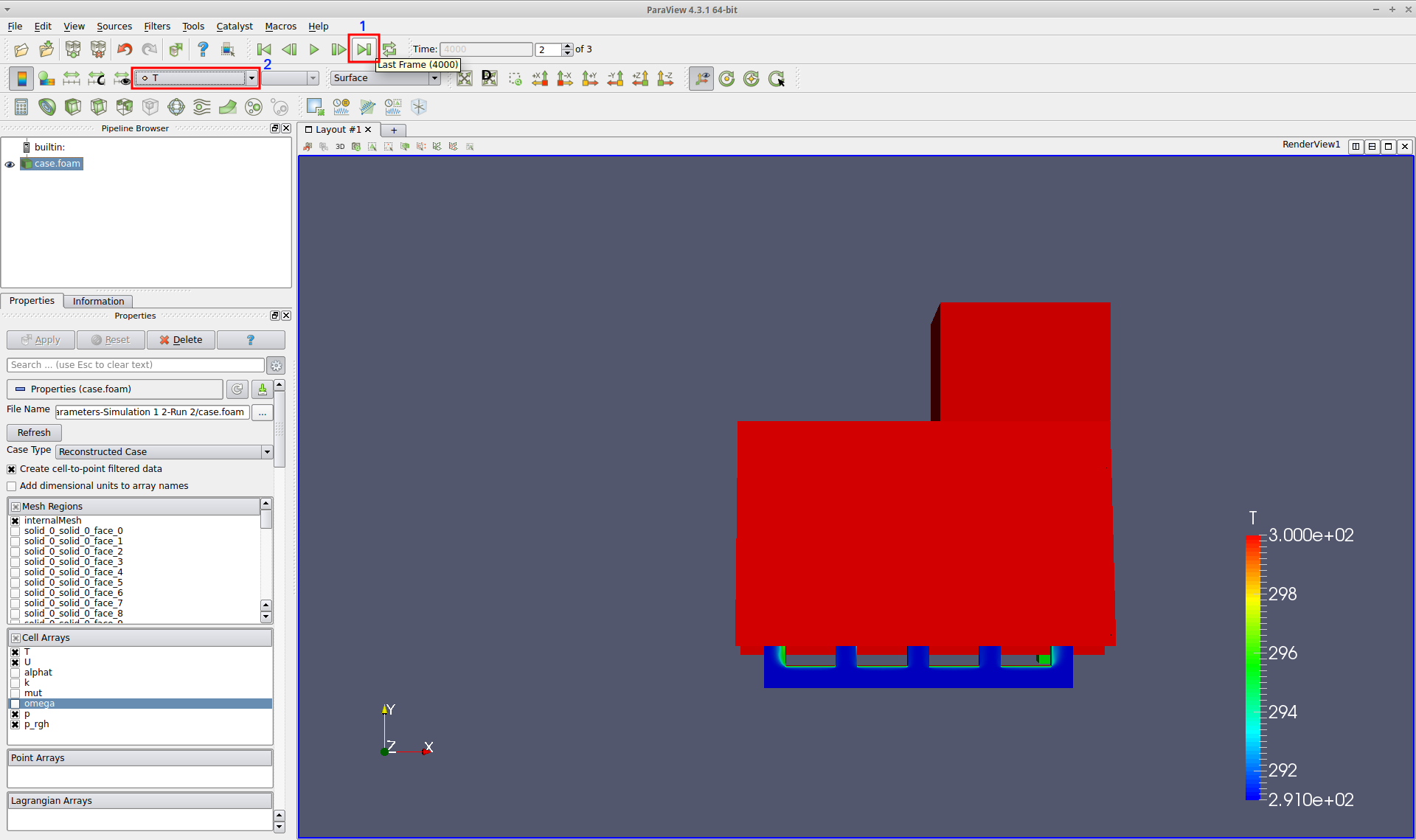
Task: Click the Reset Camera icon
Action: (x=464, y=78)
